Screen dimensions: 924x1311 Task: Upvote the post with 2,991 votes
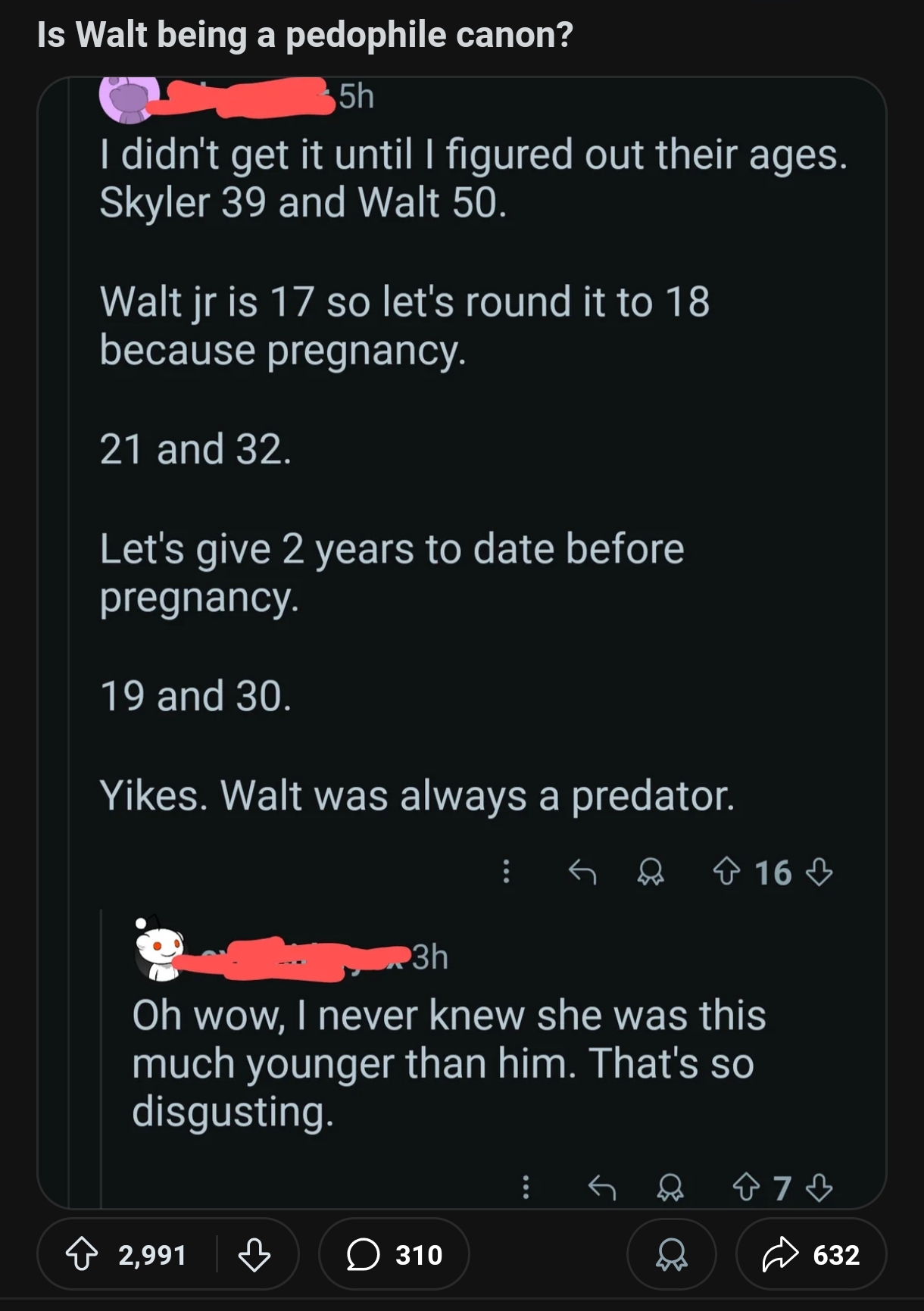pos(82,1255)
